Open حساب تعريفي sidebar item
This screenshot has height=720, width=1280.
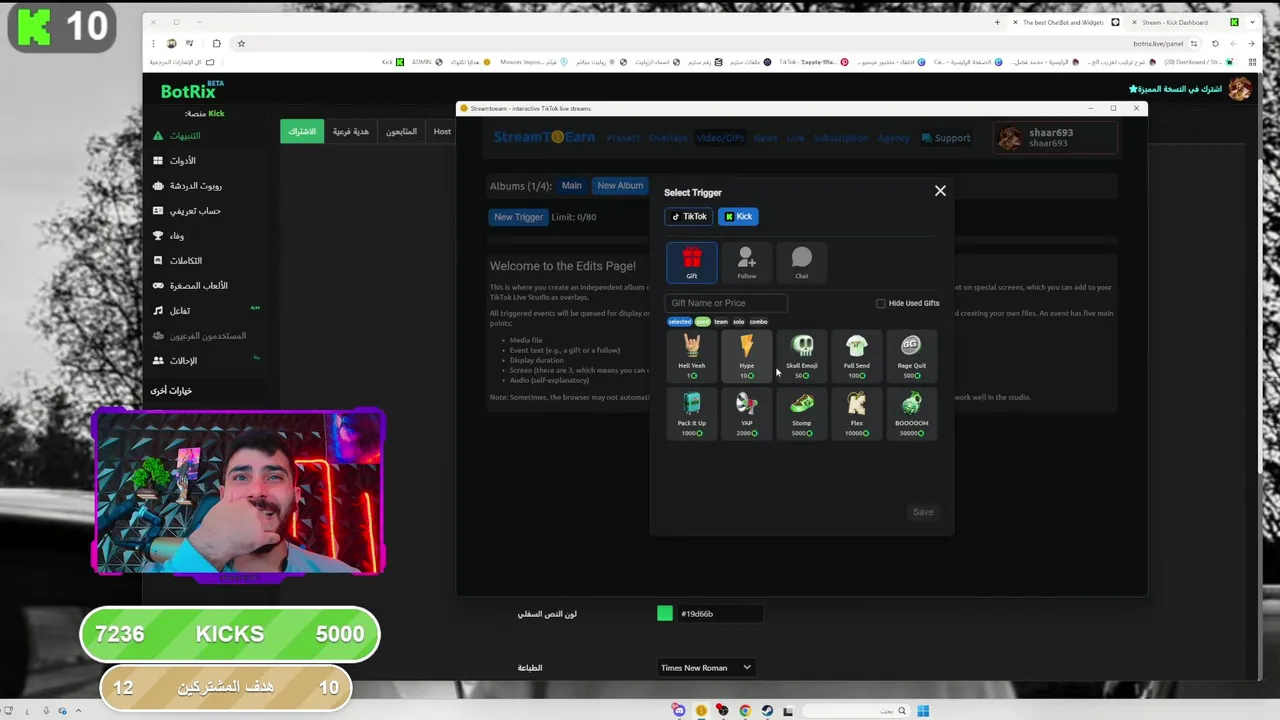[x=186, y=211]
